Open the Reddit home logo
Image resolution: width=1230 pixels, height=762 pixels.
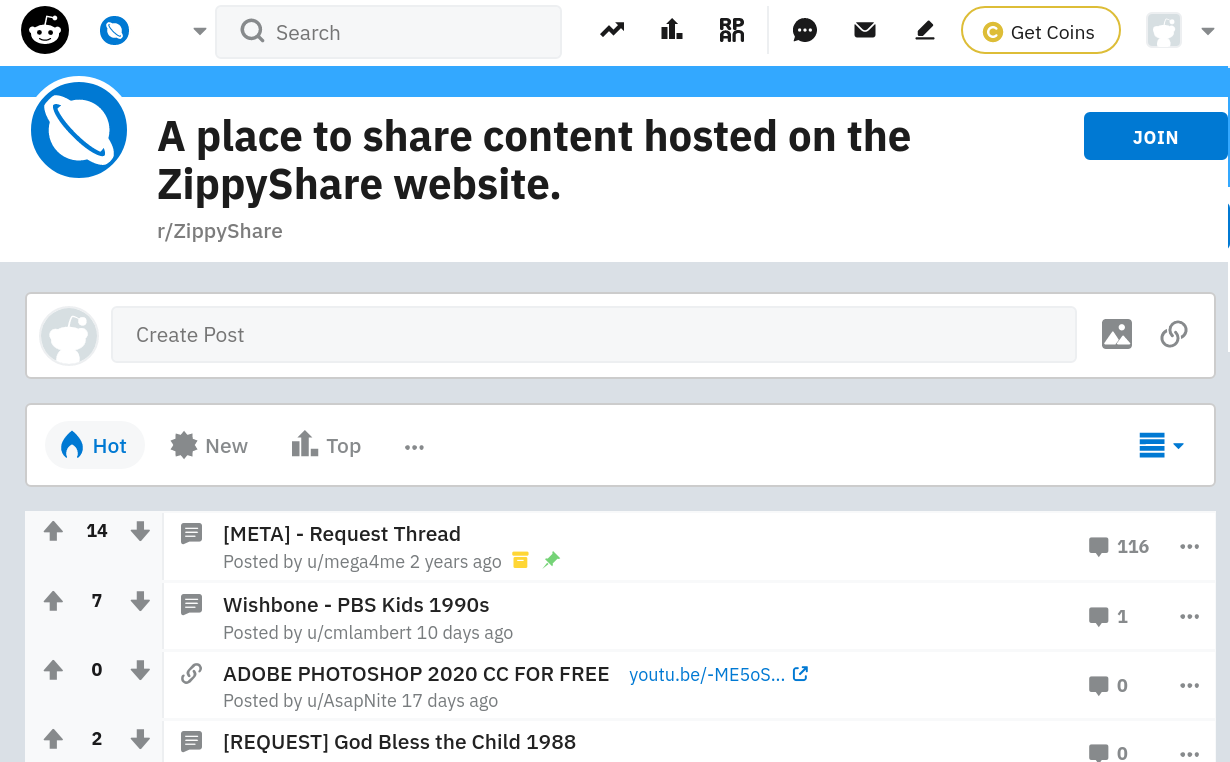[x=45, y=31]
